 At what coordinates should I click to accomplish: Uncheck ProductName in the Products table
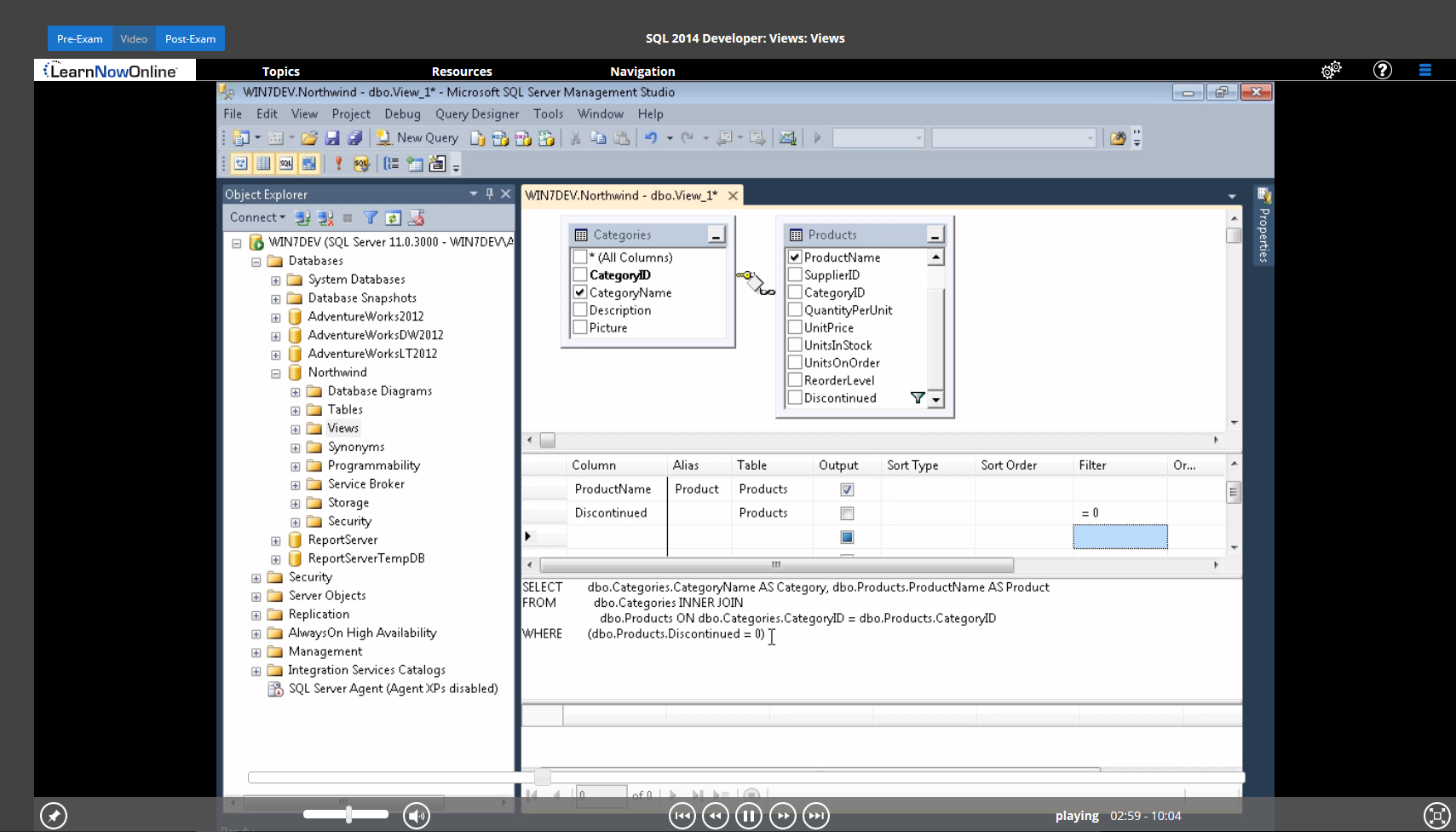point(795,257)
